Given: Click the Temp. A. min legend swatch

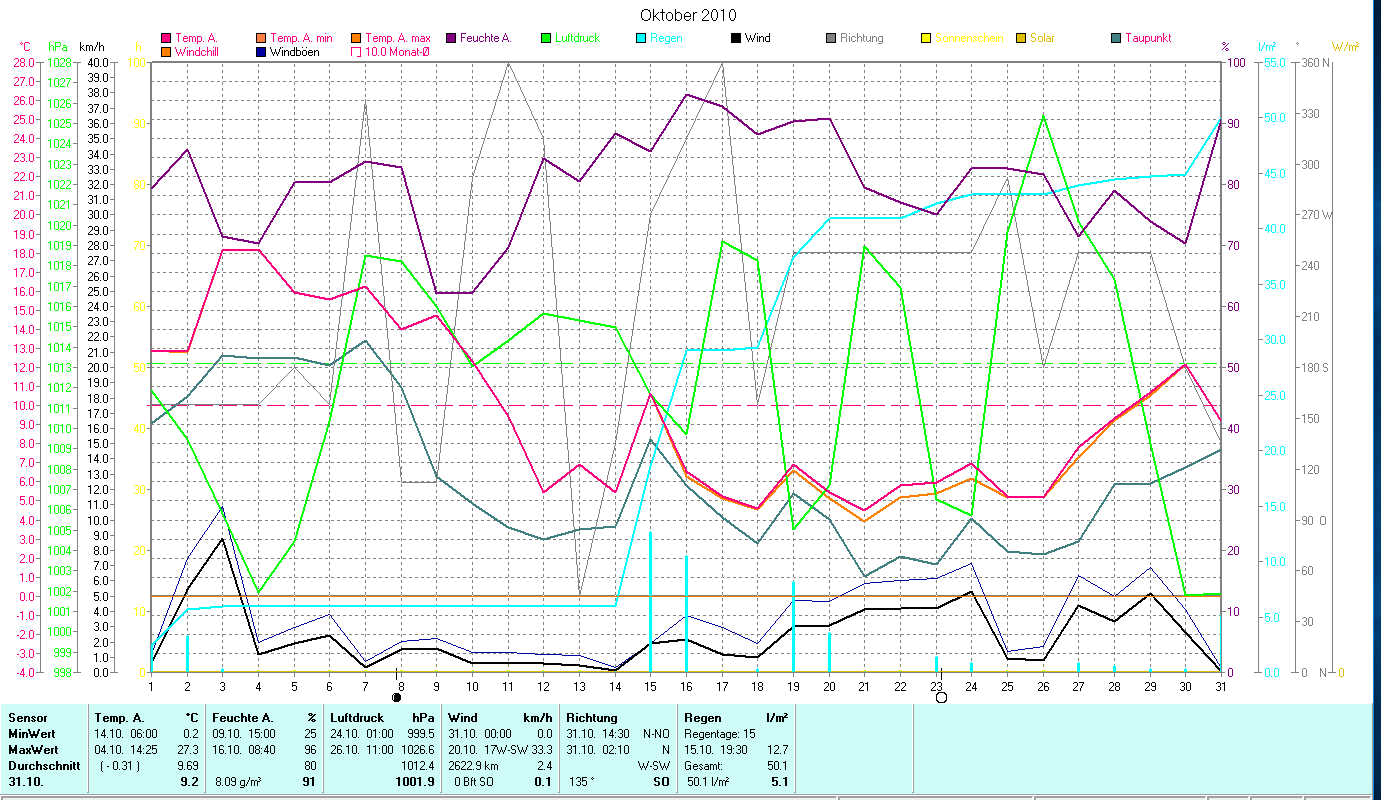Looking at the screenshot, I should pos(262,38).
